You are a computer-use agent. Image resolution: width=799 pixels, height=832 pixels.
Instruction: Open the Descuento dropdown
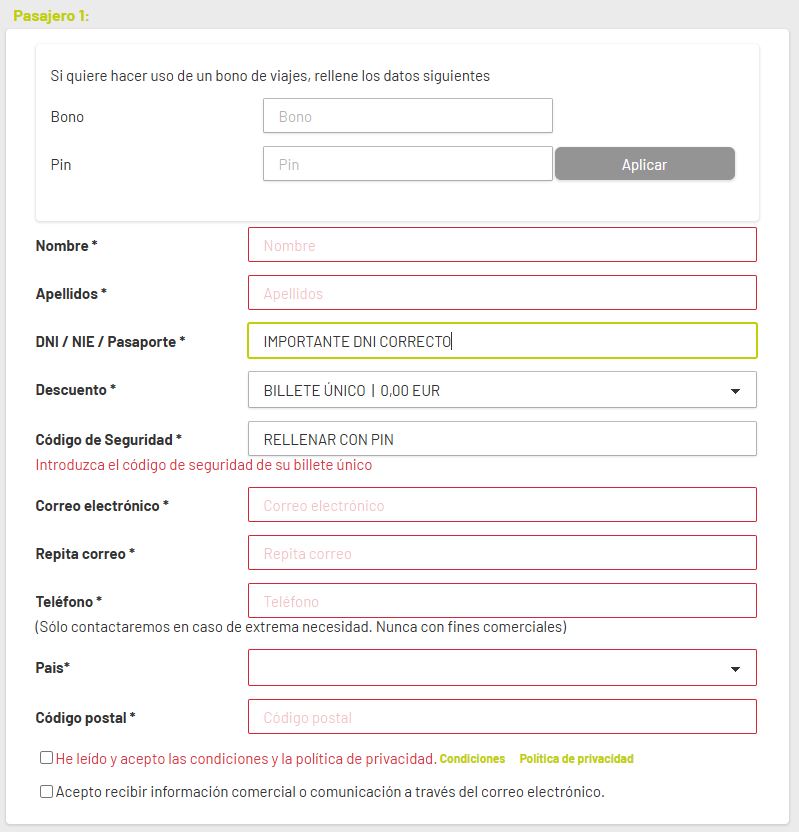coord(501,390)
